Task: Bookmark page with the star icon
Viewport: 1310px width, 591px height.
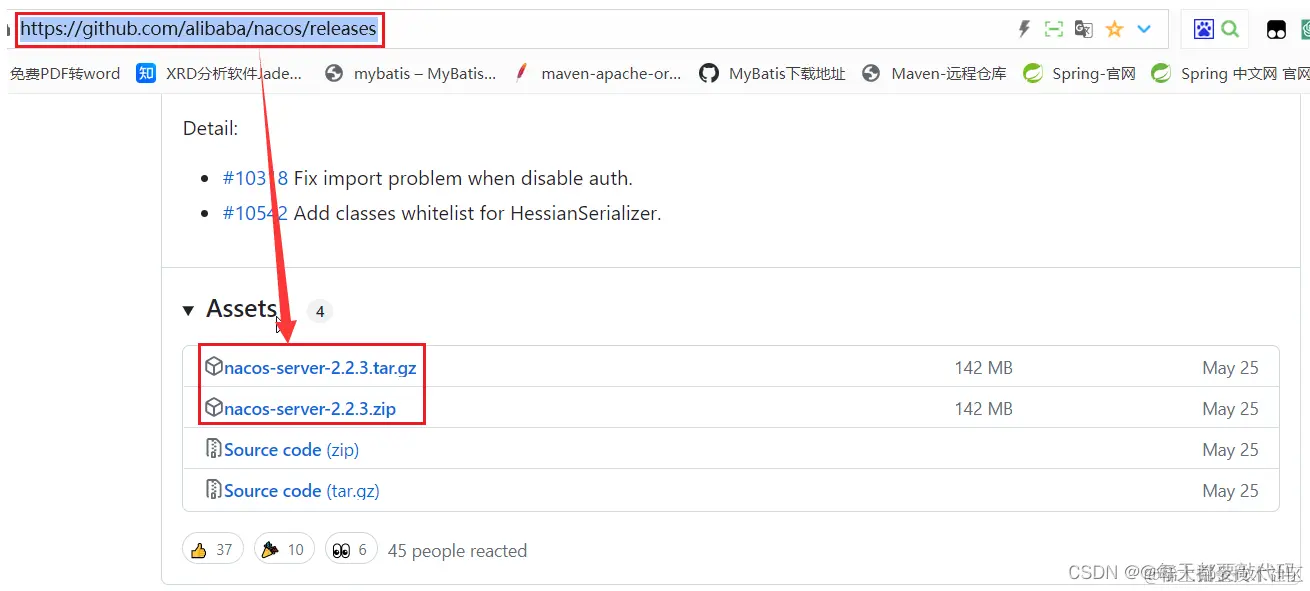Action: (x=1114, y=29)
